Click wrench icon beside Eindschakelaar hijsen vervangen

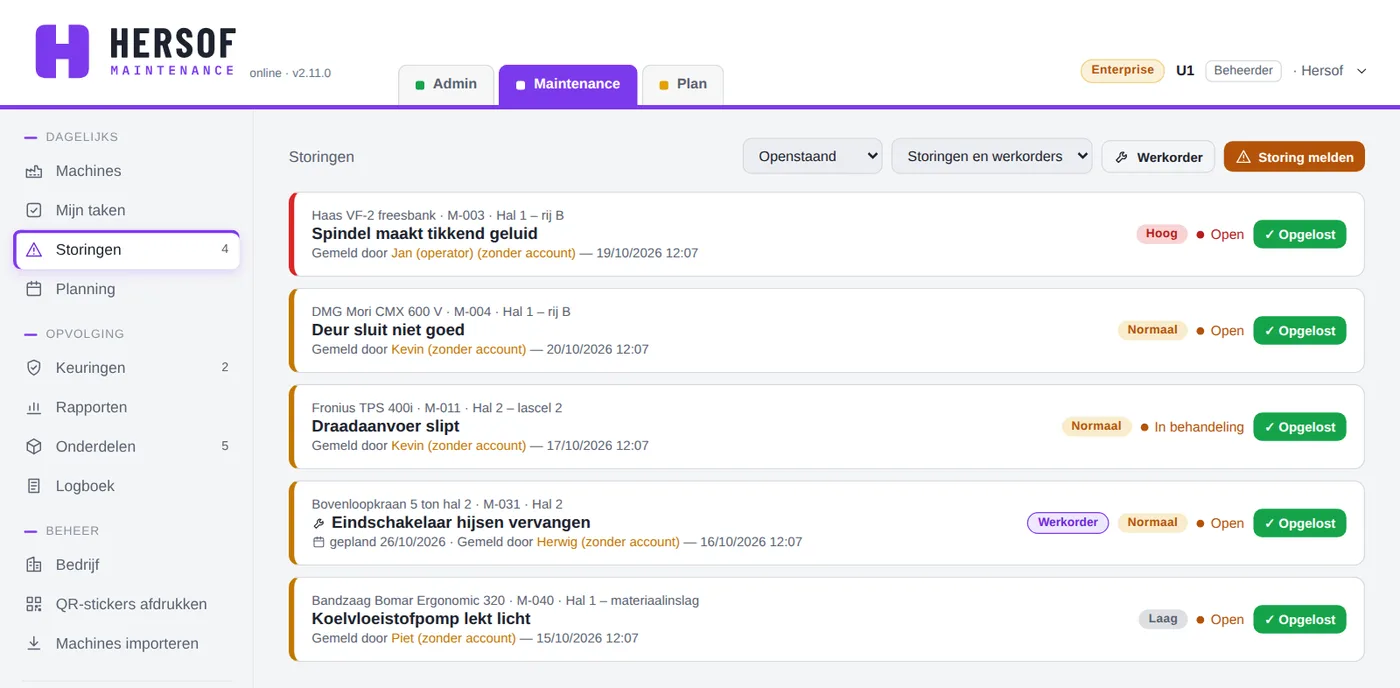point(319,523)
